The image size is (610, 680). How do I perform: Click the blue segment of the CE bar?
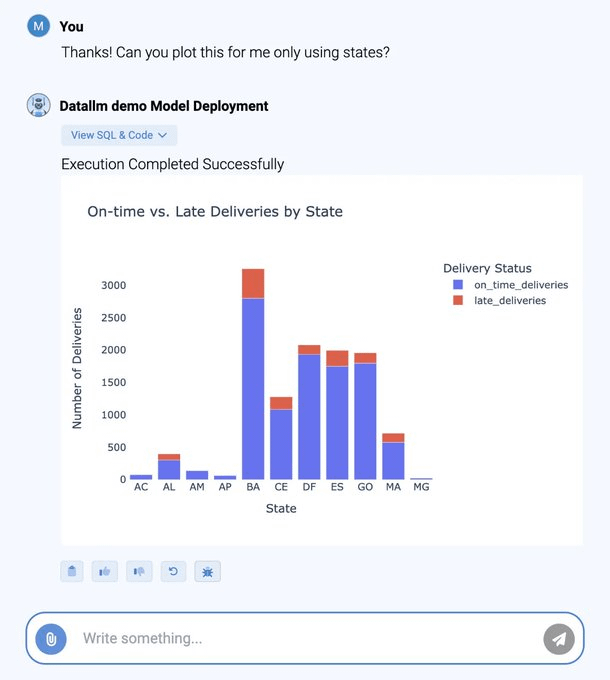[x=281, y=444]
